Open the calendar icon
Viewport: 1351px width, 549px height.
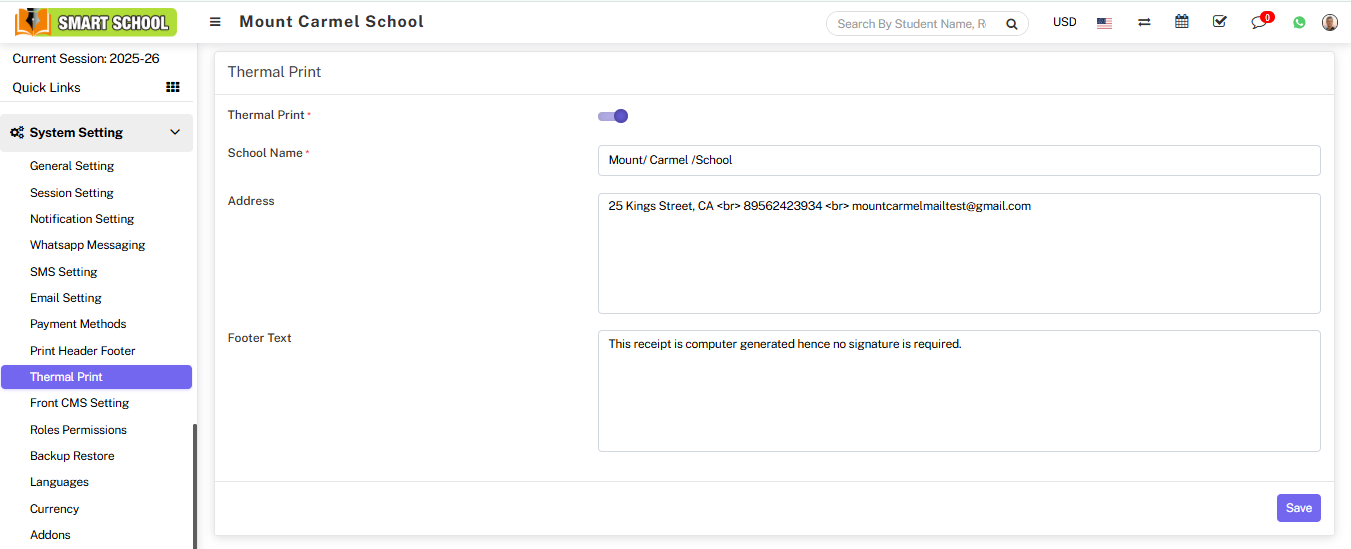1182,22
